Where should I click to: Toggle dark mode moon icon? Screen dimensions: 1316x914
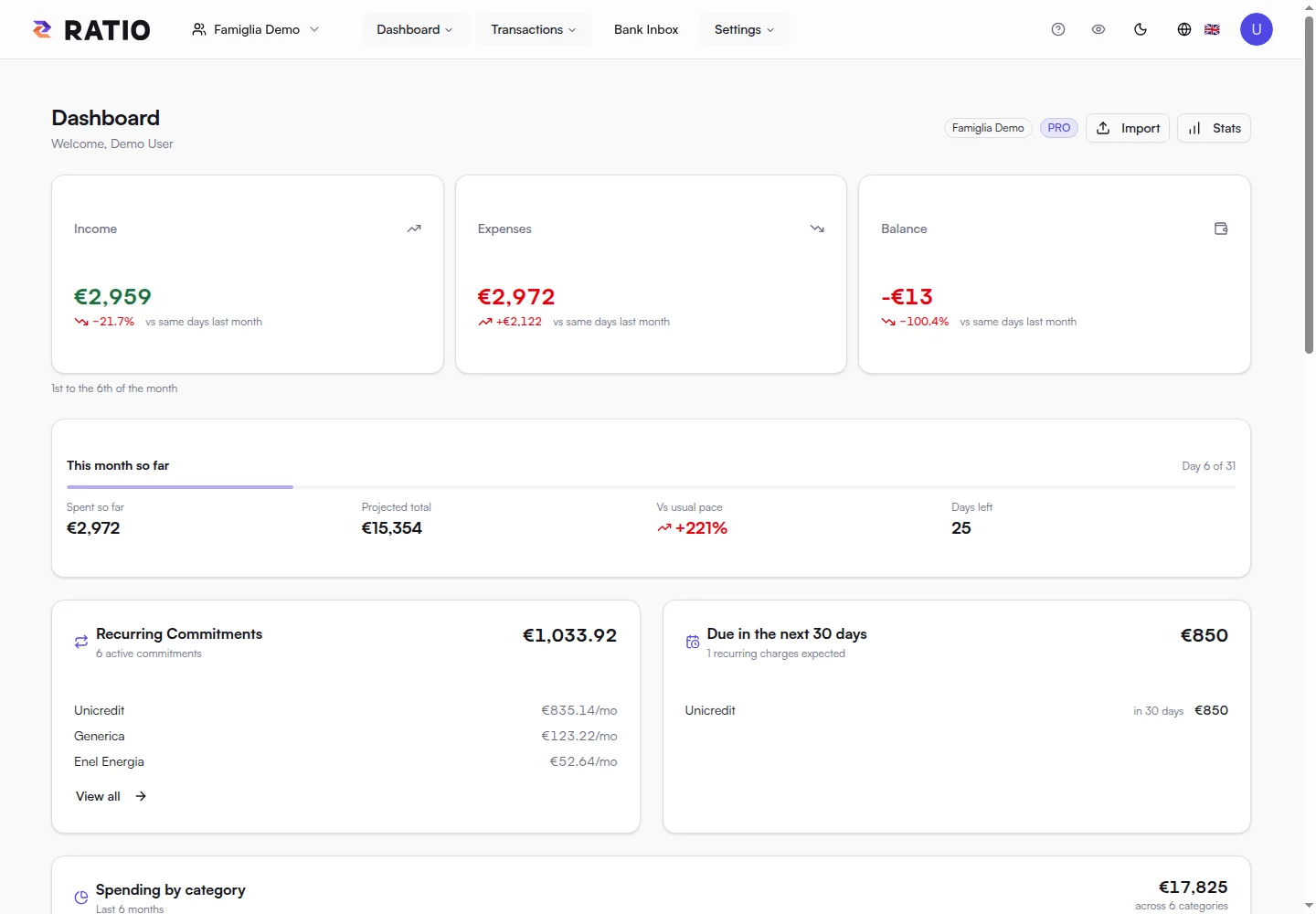click(x=1141, y=29)
